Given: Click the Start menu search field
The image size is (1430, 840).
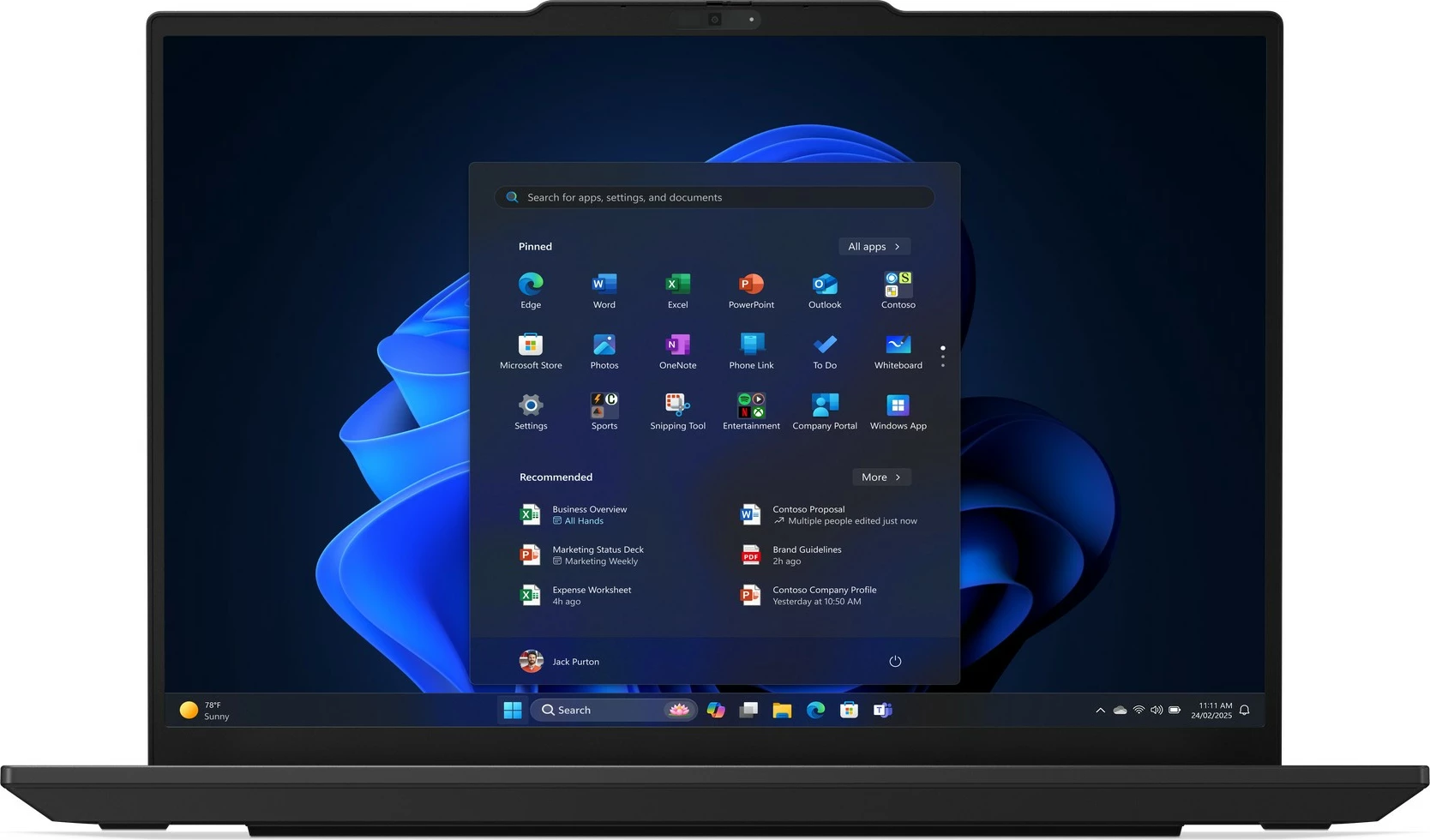Looking at the screenshot, I should [713, 197].
